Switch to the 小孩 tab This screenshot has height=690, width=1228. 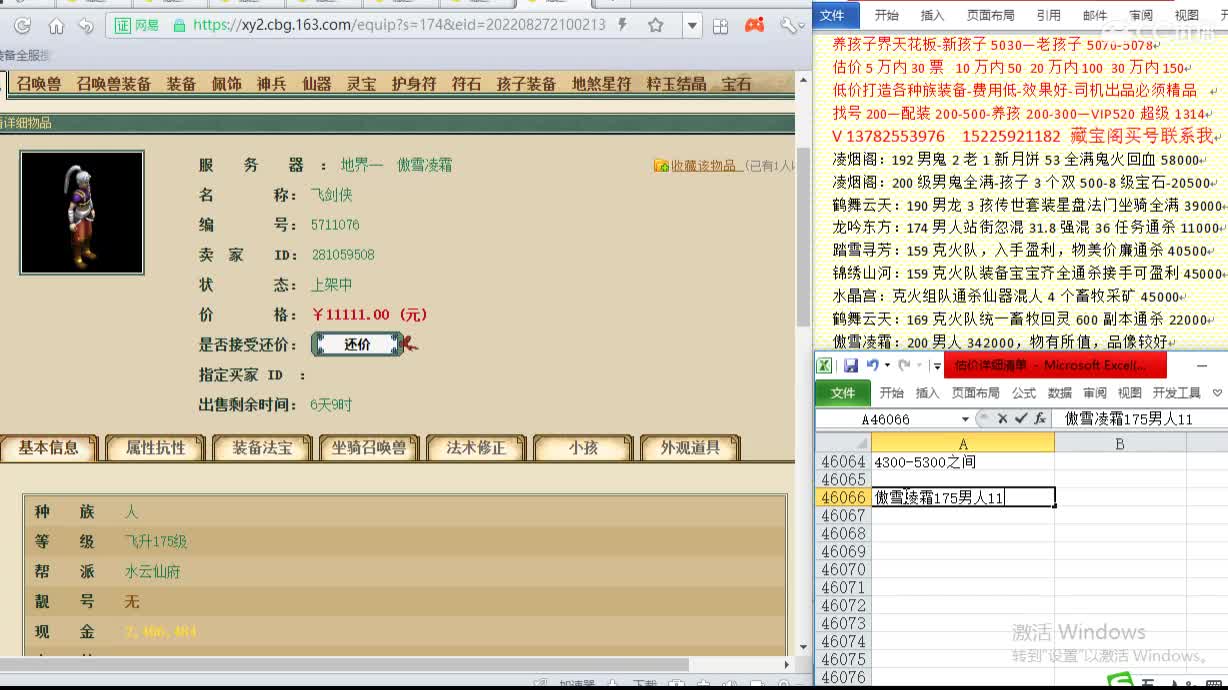583,447
